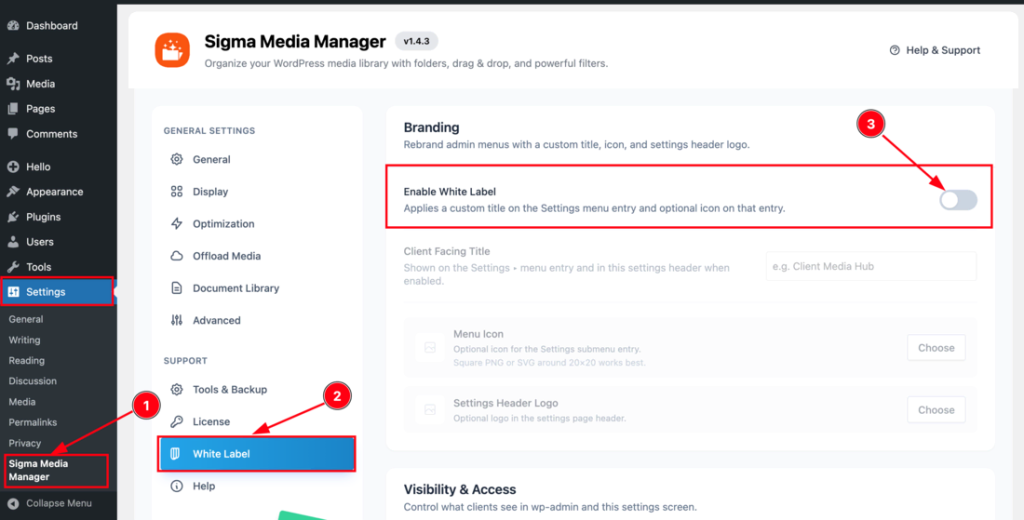Image resolution: width=1024 pixels, height=520 pixels.
Task: Click the Sigma Media Manager page title
Action: 295,41
